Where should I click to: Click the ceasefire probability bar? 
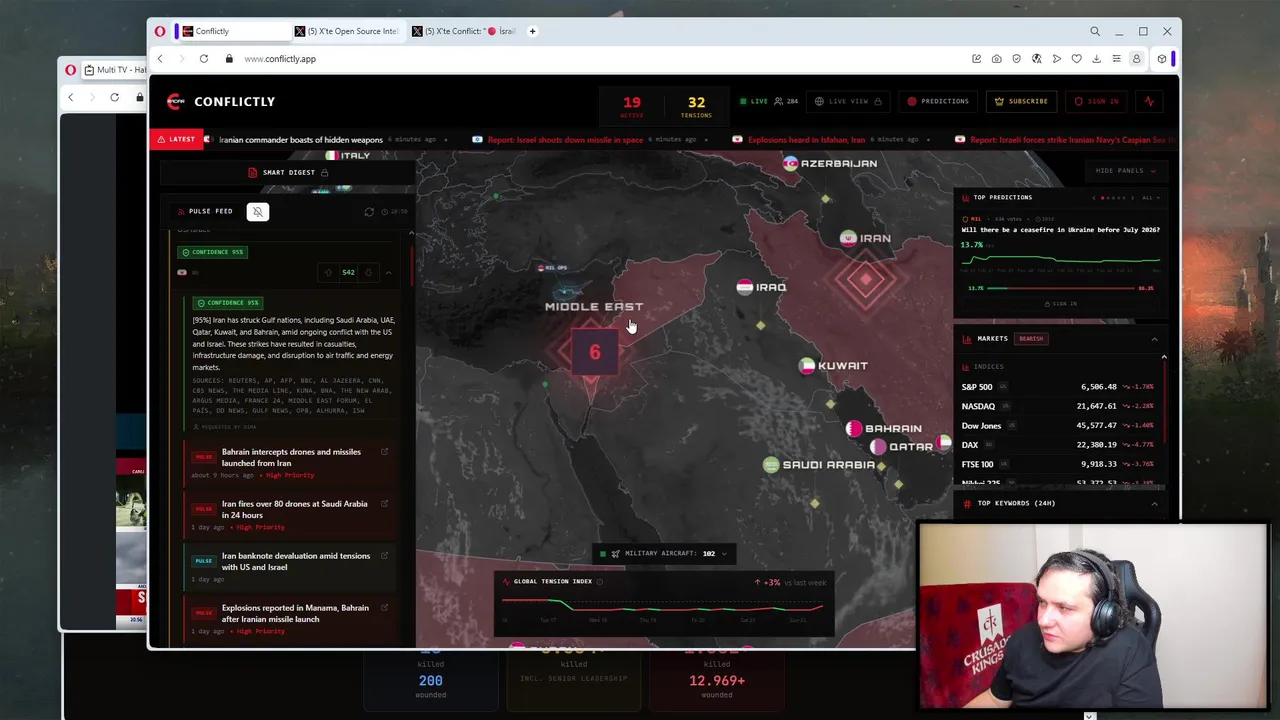pyautogui.click(x=1061, y=288)
